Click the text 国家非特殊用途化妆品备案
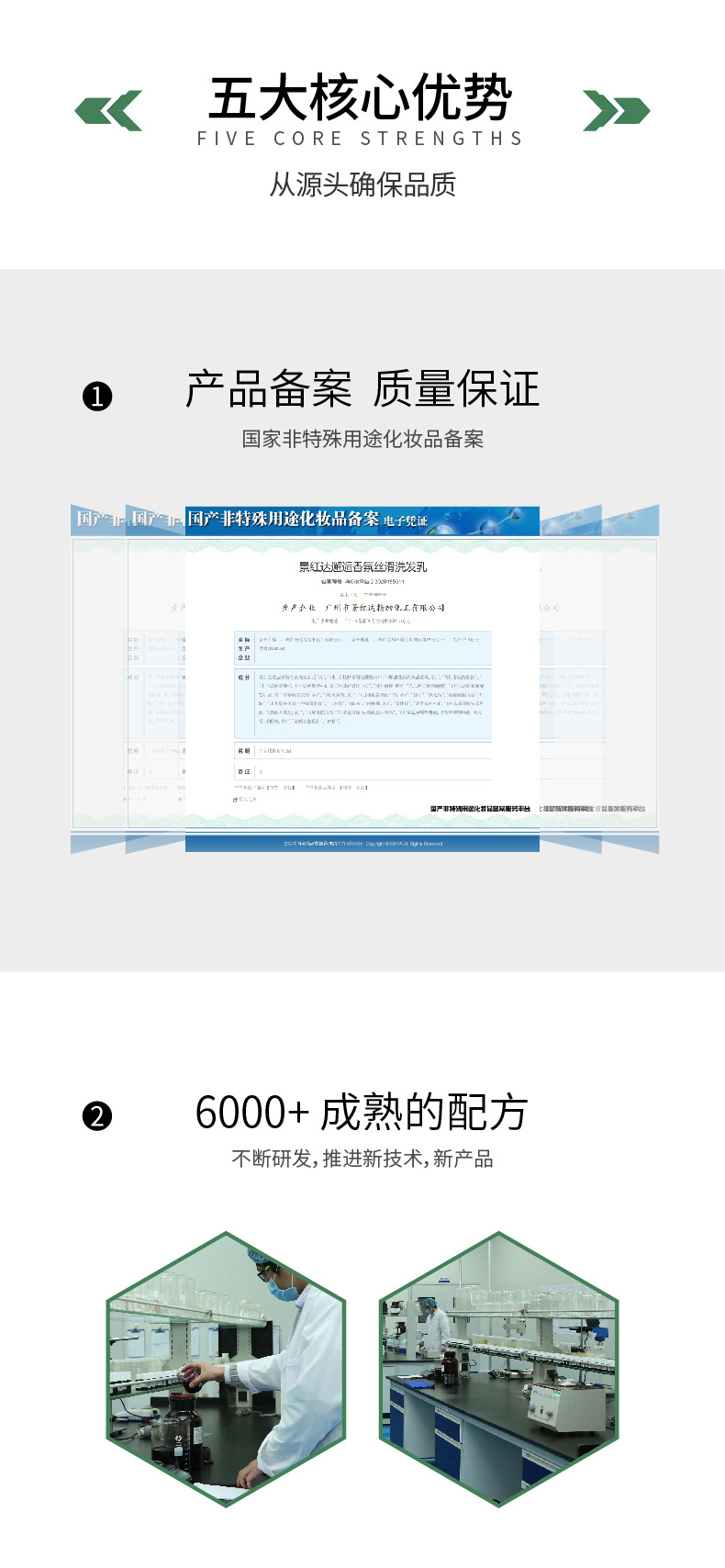 point(362,439)
